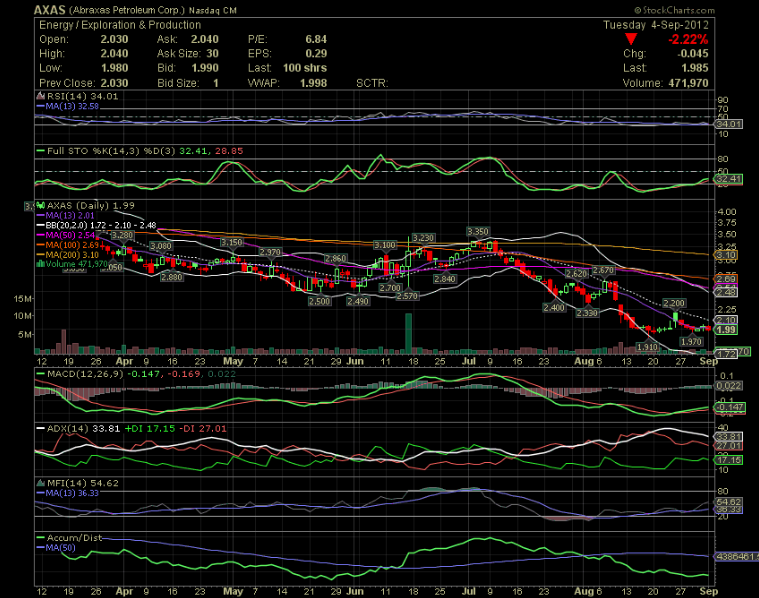
Task: Click the May marker on bottom date axis
Action: coord(233,591)
